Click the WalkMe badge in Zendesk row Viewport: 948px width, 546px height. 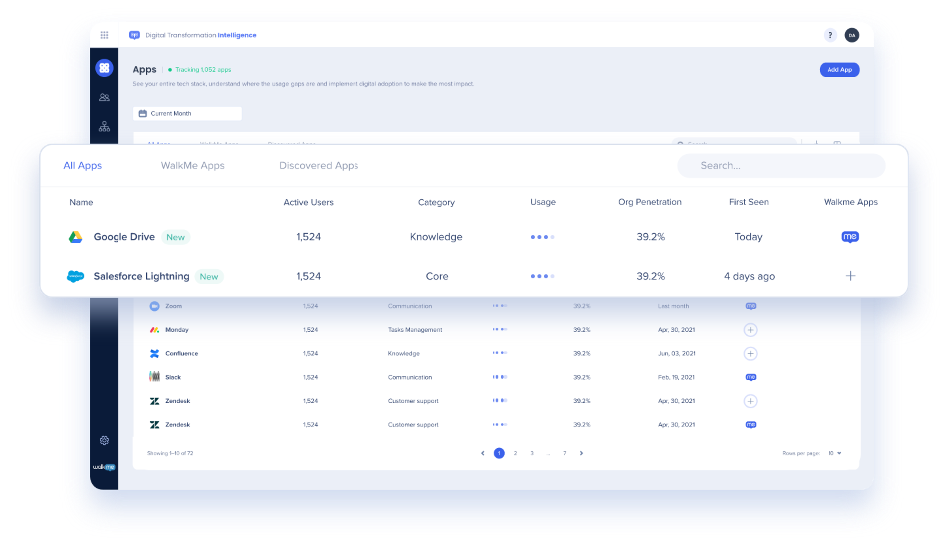click(x=750, y=424)
